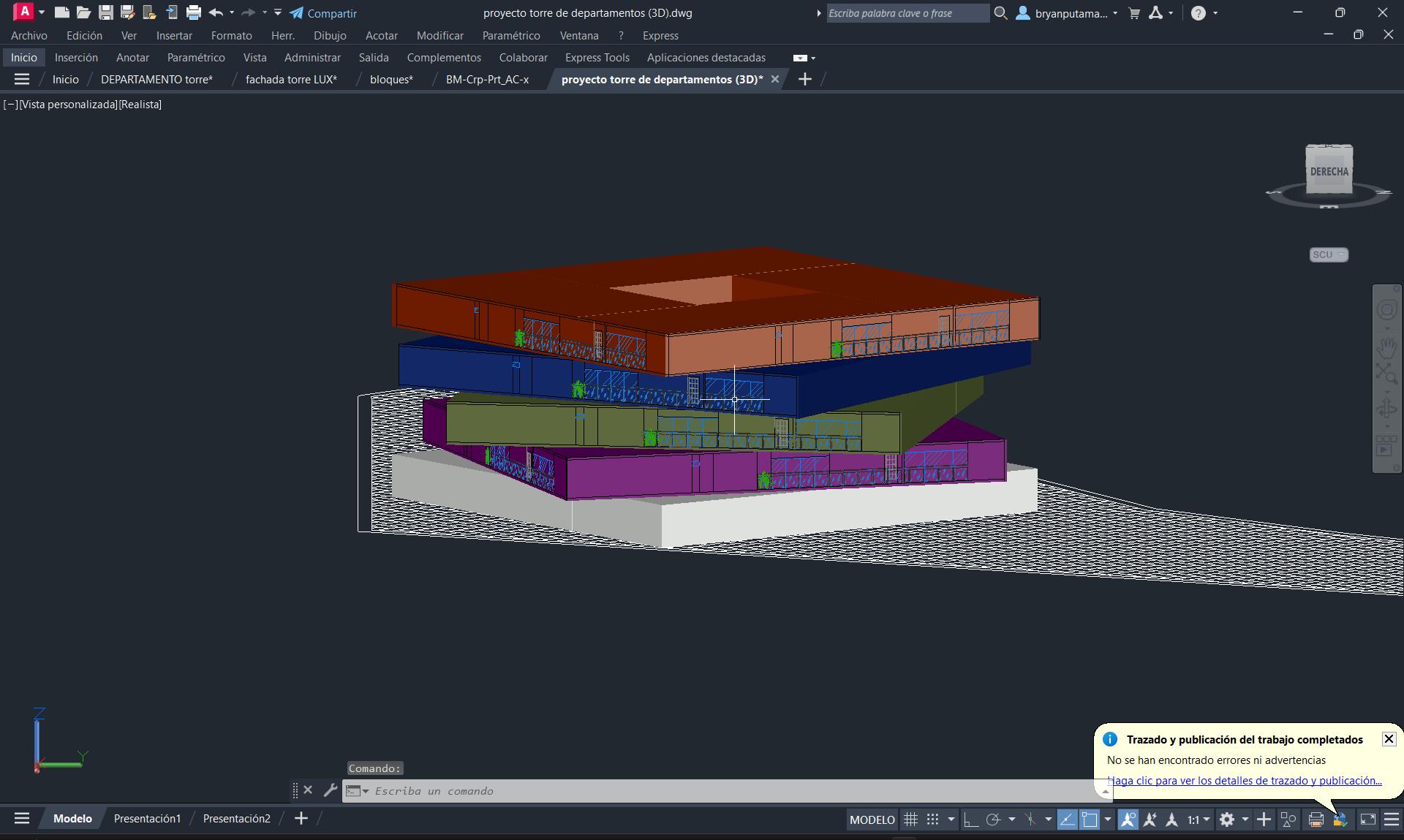Click the Undo arrow icon

pyautogui.click(x=215, y=12)
